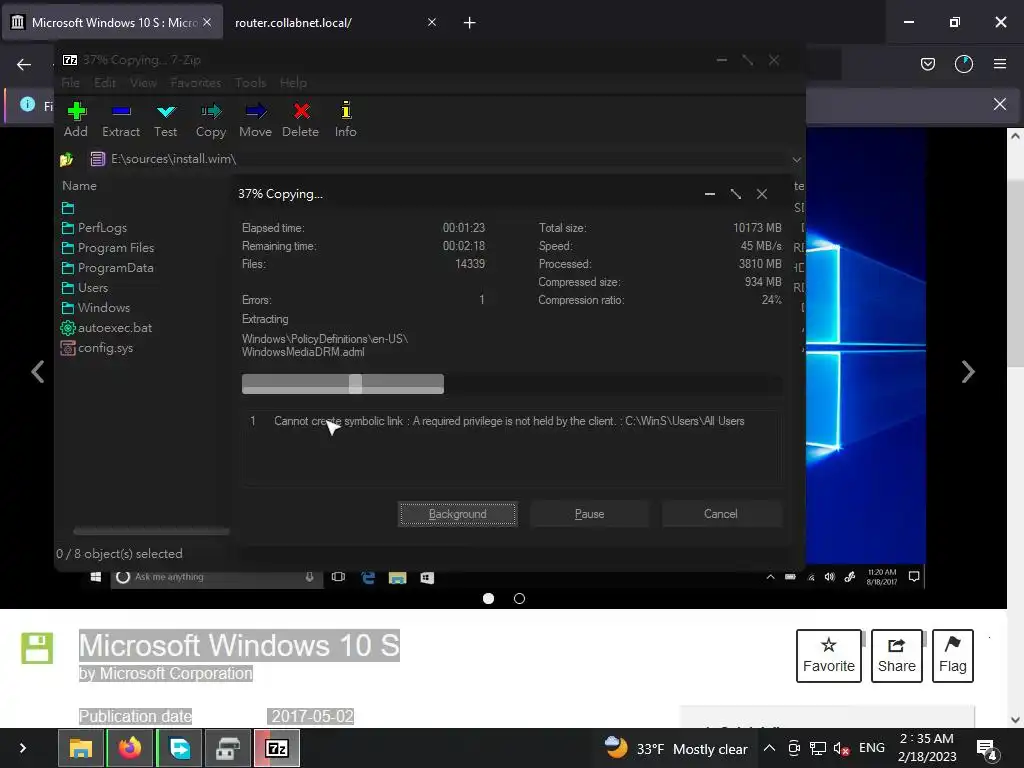The height and width of the screenshot is (768, 1024).
Task: Click the symbolic link error message row
Action: pos(511,421)
